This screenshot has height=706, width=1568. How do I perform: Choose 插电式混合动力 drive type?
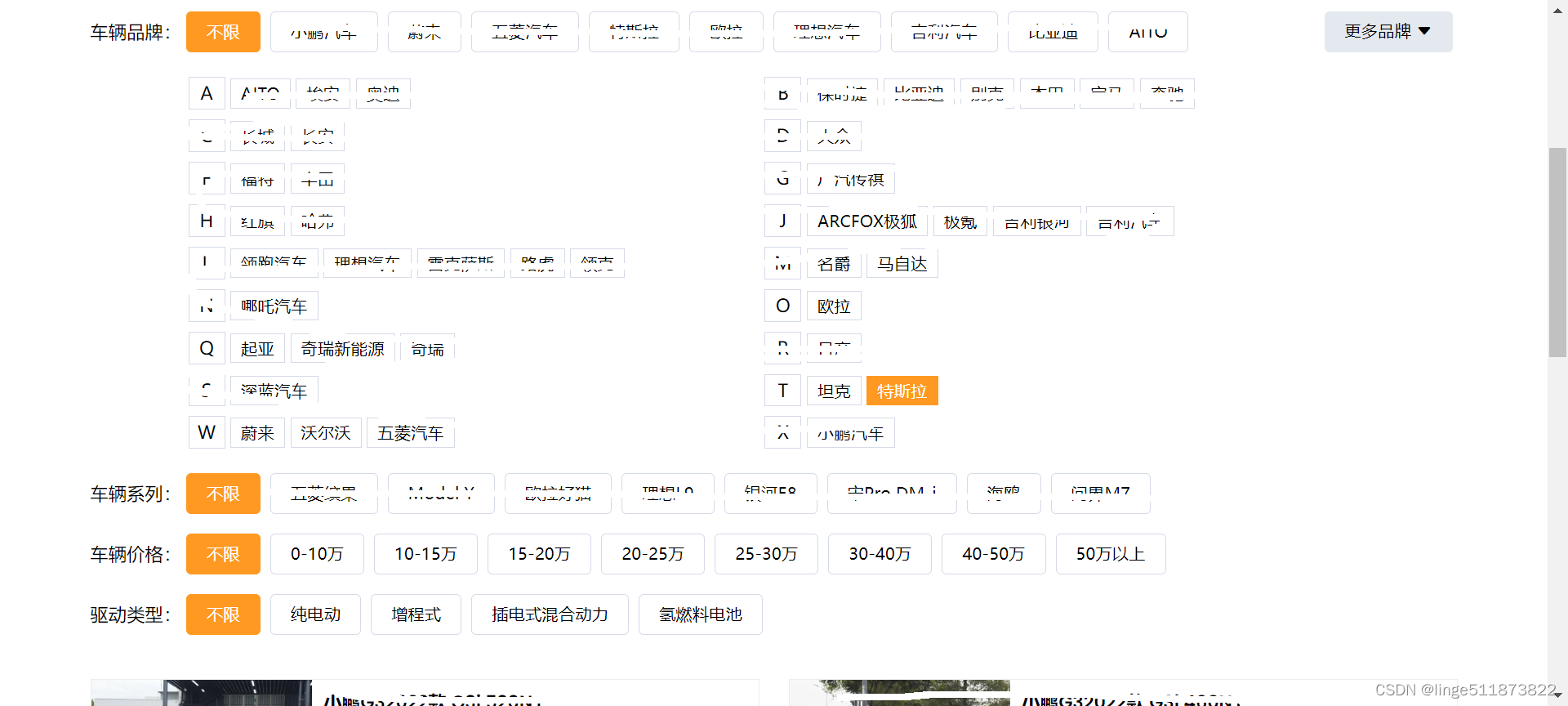tap(550, 614)
